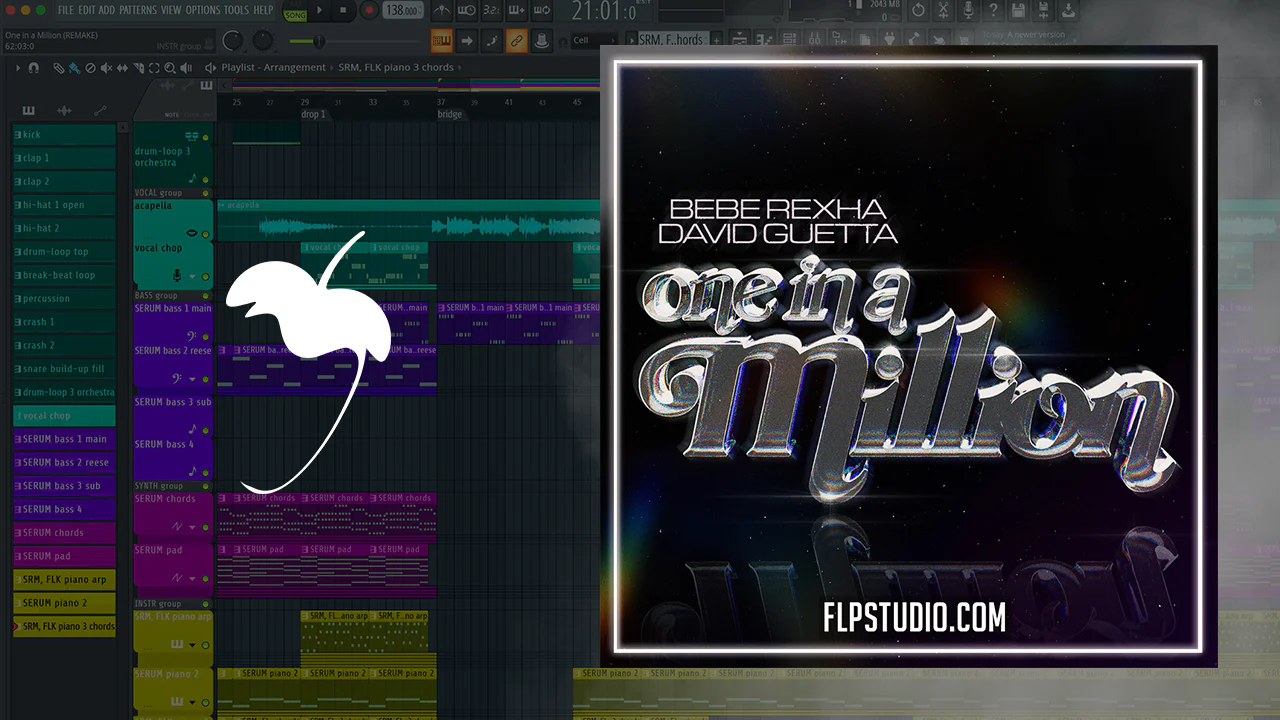This screenshot has width=1280, height=720.
Task: Select the Playlist Playback speaker tool
Action: [x=187, y=68]
